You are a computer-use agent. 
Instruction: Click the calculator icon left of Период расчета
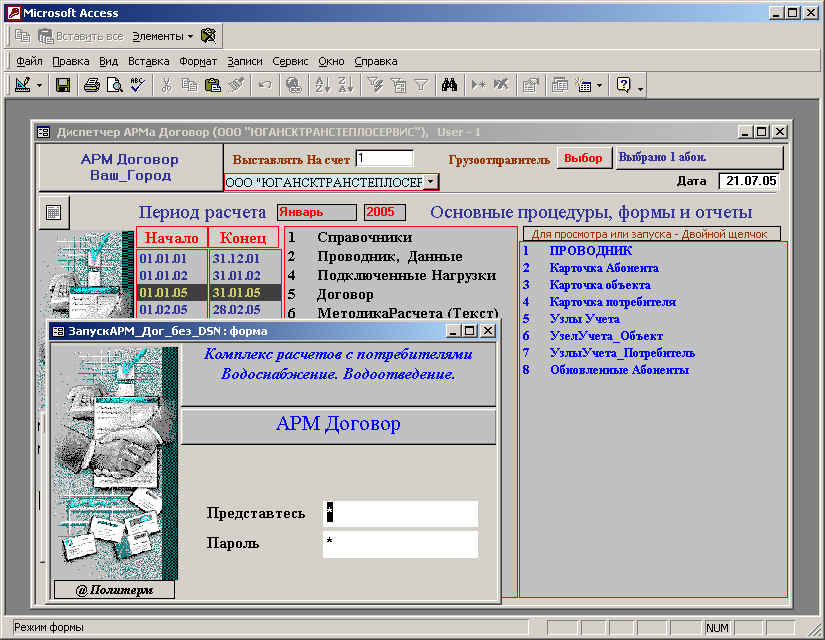coord(53,212)
